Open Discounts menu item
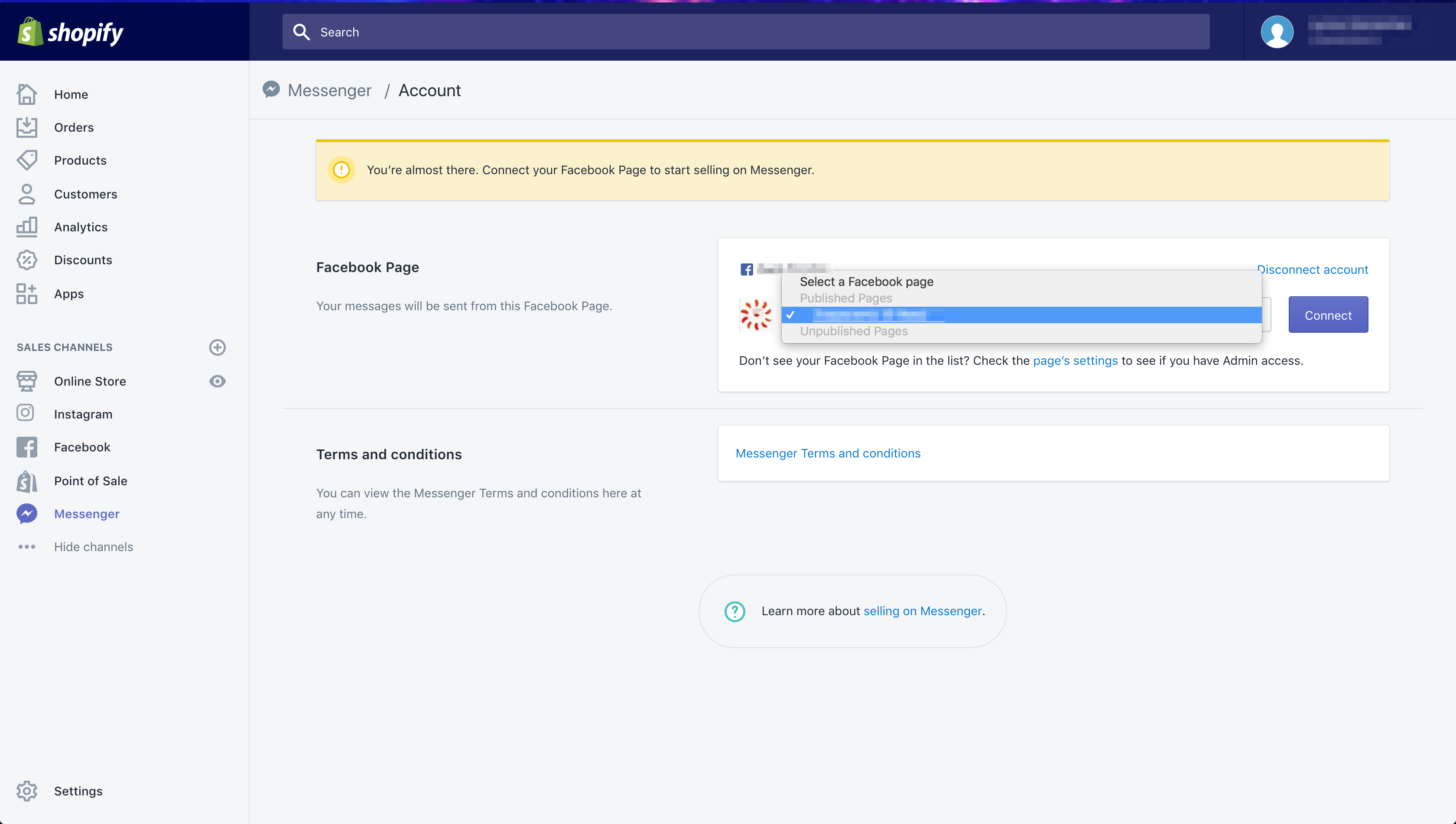 [83, 260]
